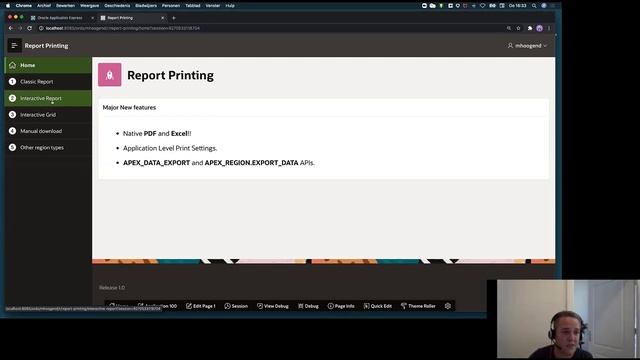The height and width of the screenshot is (360, 640).
Task: Open the Personen menu
Action: pyautogui.click(x=171, y=6)
